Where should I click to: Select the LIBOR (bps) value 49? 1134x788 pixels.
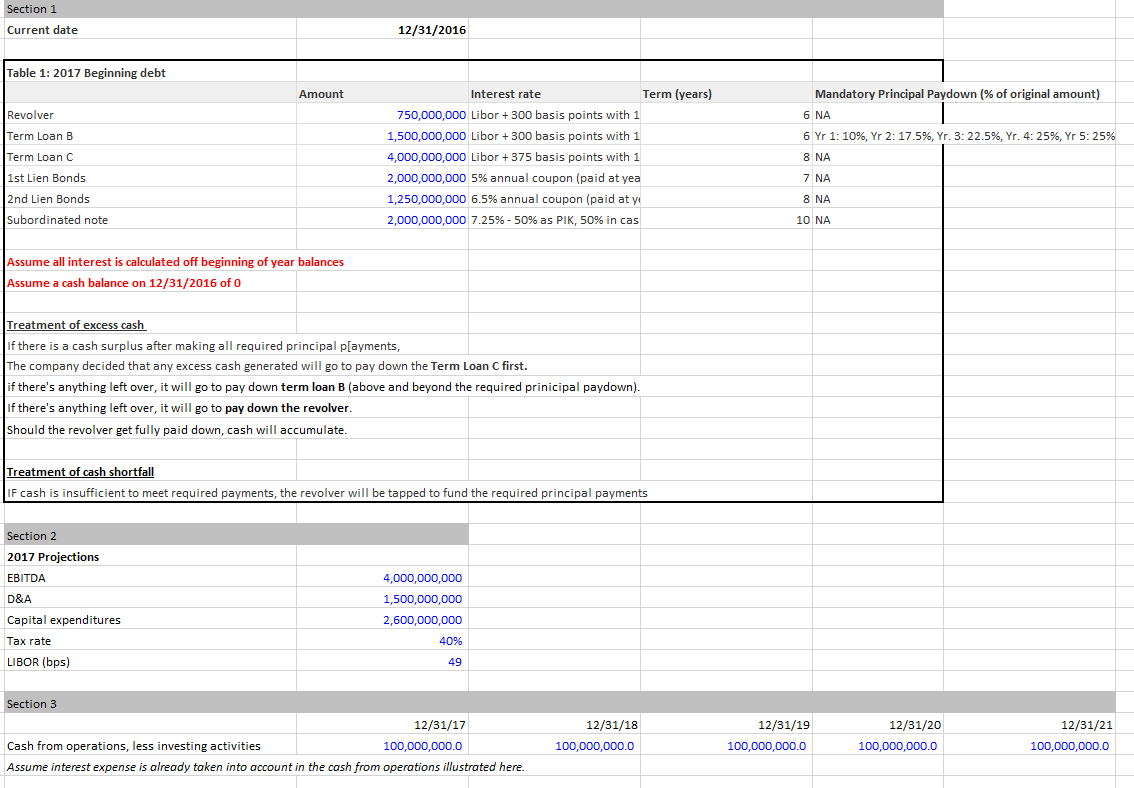pos(455,661)
